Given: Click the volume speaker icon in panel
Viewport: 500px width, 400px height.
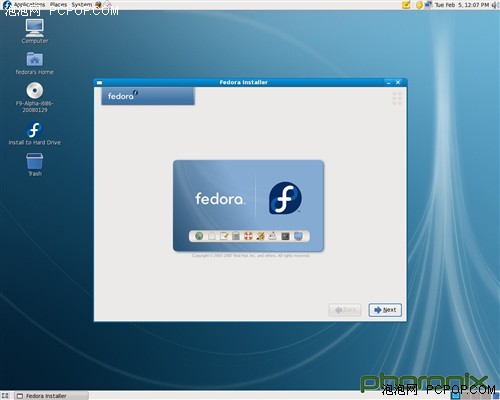Looking at the screenshot, I should coord(494,5).
